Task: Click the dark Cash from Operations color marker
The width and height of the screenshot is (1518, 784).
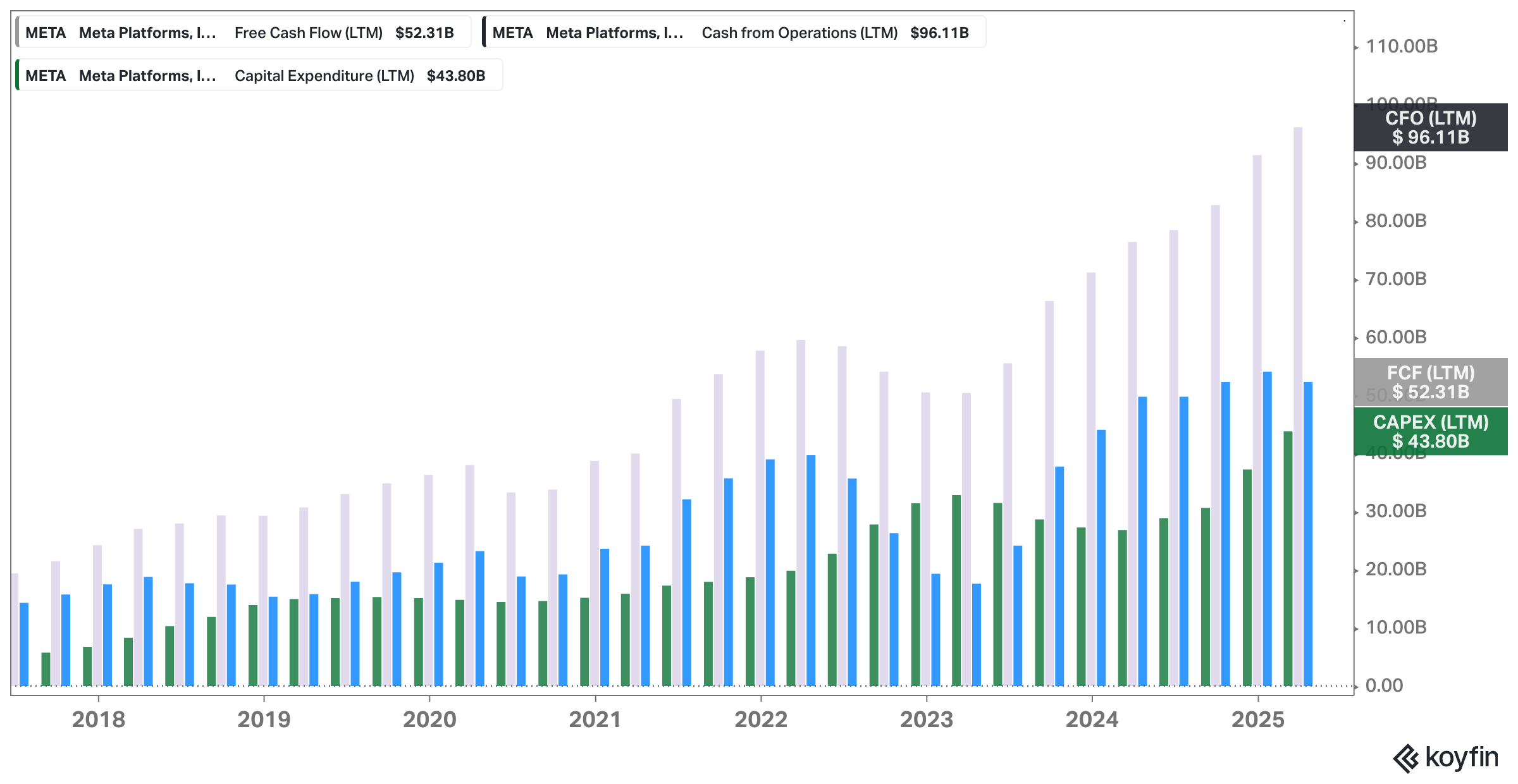Action: coord(484,33)
